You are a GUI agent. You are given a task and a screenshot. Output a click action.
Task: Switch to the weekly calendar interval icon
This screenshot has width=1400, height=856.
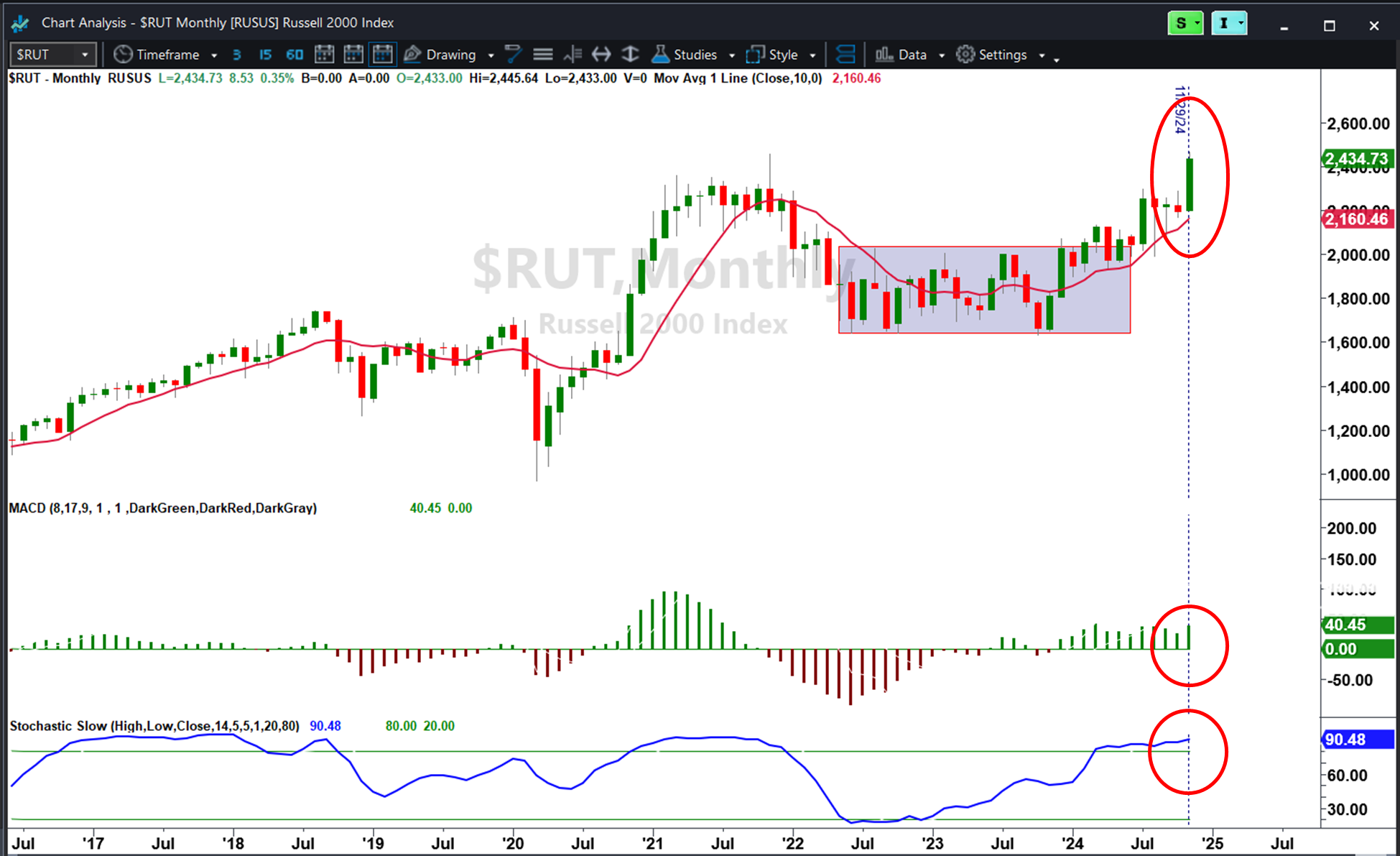click(x=353, y=55)
